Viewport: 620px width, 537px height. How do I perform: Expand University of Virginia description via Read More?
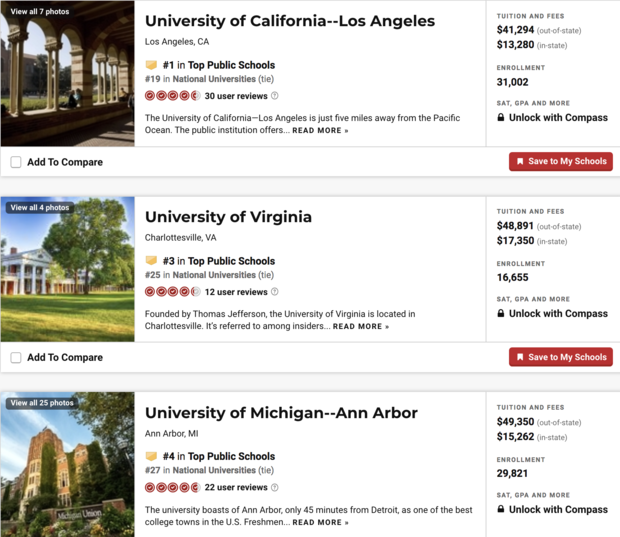[x=360, y=327]
